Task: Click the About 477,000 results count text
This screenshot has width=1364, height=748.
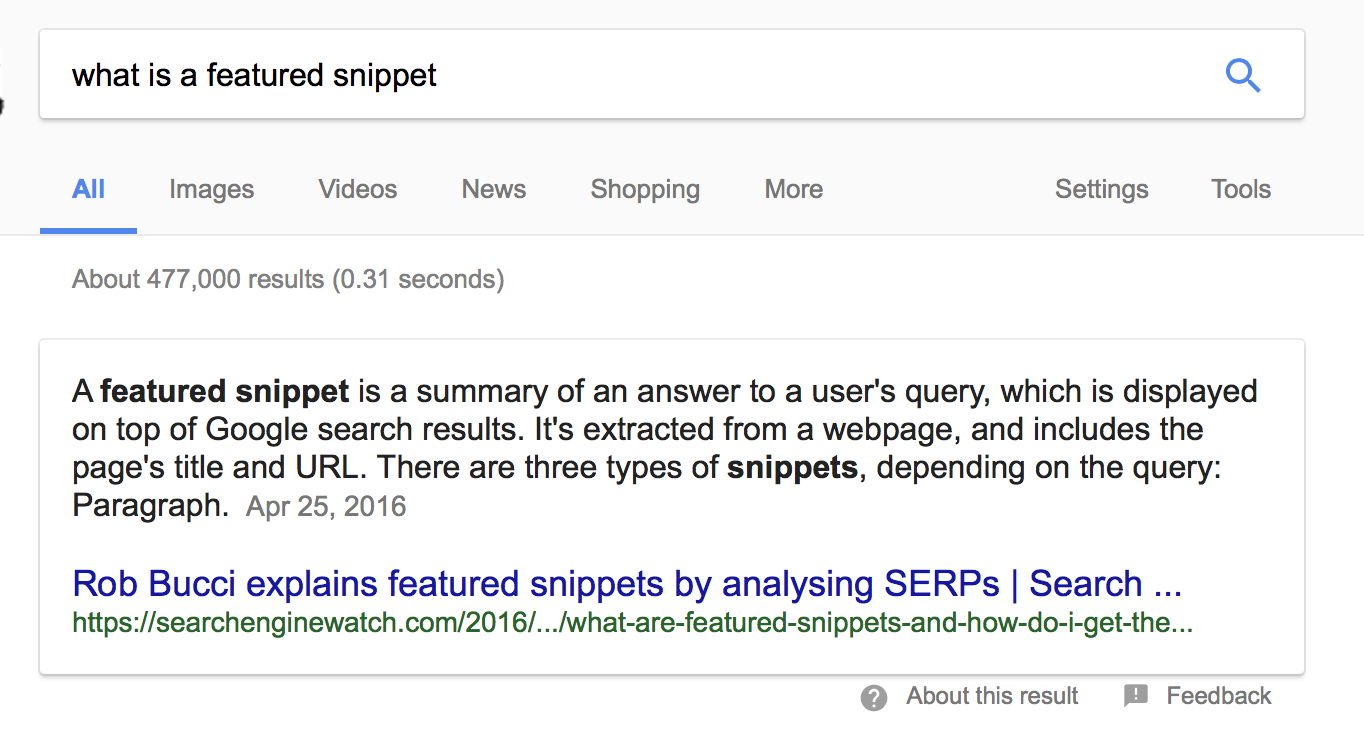Action: coord(288,279)
